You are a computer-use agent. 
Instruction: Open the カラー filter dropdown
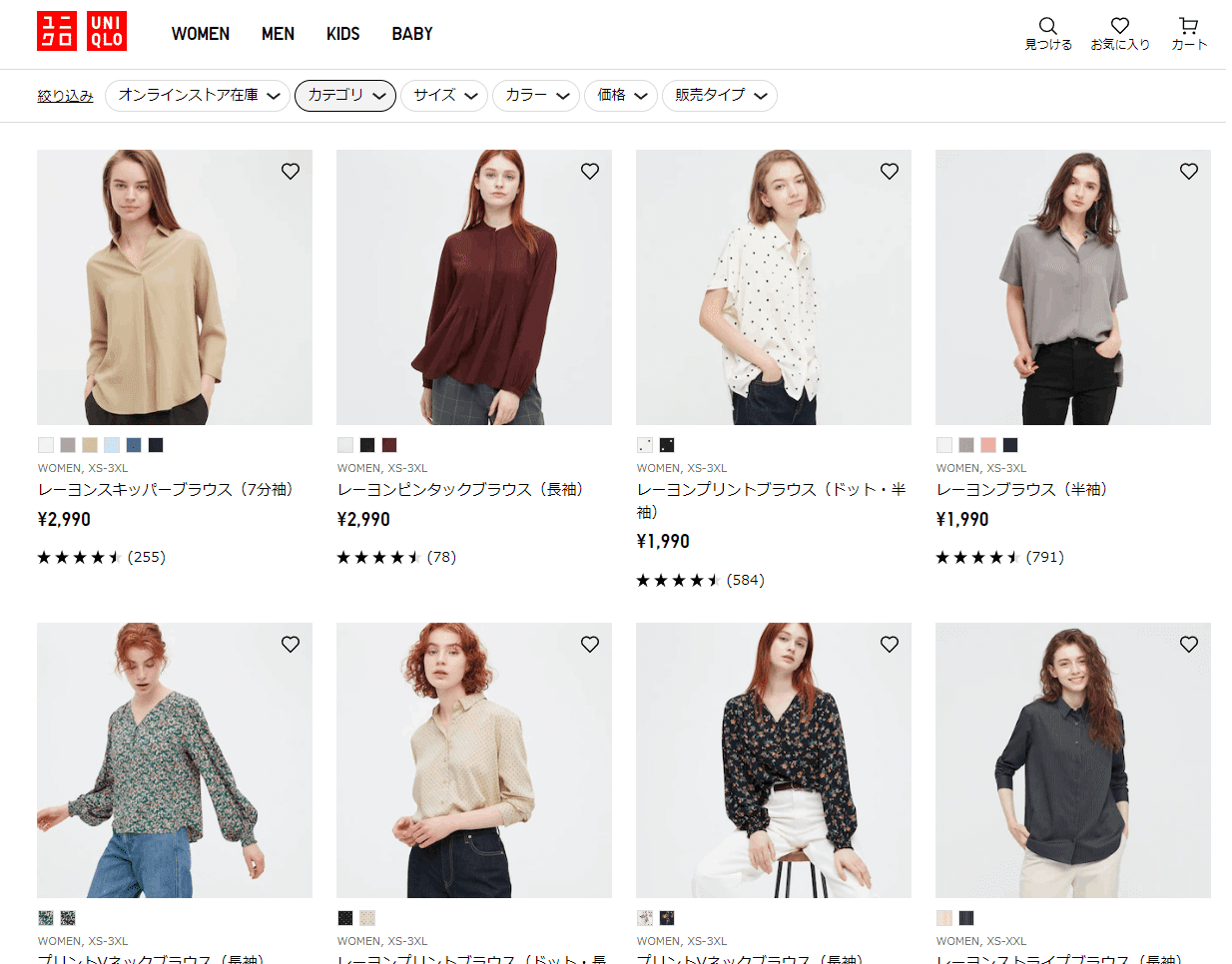pyautogui.click(x=535, y=96)
